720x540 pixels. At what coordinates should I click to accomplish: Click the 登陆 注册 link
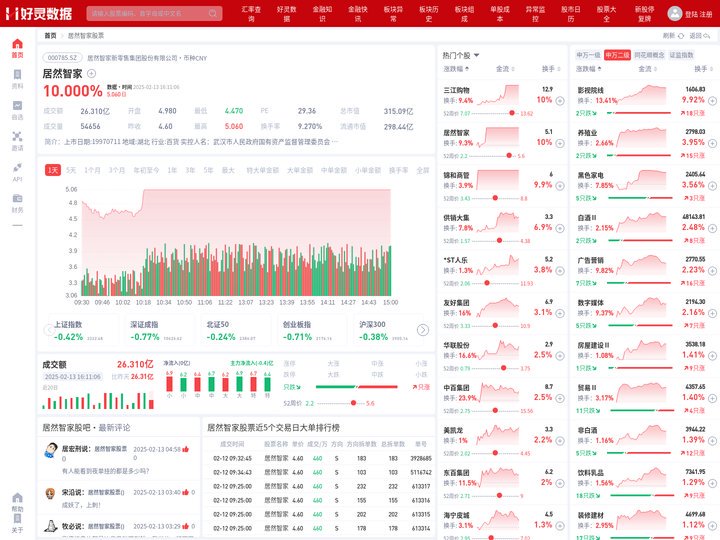[698, 14]
